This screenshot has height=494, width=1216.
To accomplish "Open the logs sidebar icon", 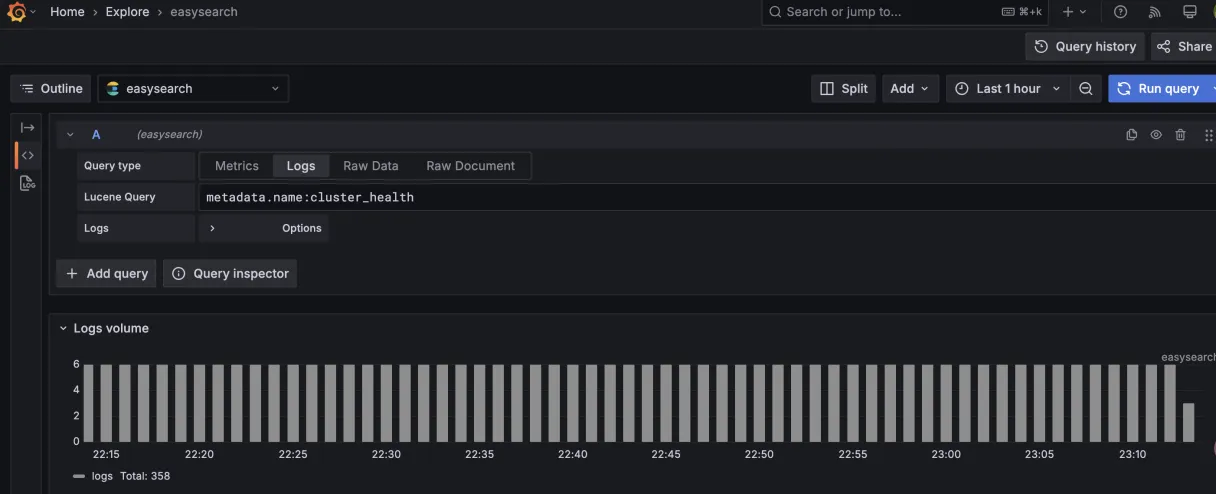I will 28,184.
